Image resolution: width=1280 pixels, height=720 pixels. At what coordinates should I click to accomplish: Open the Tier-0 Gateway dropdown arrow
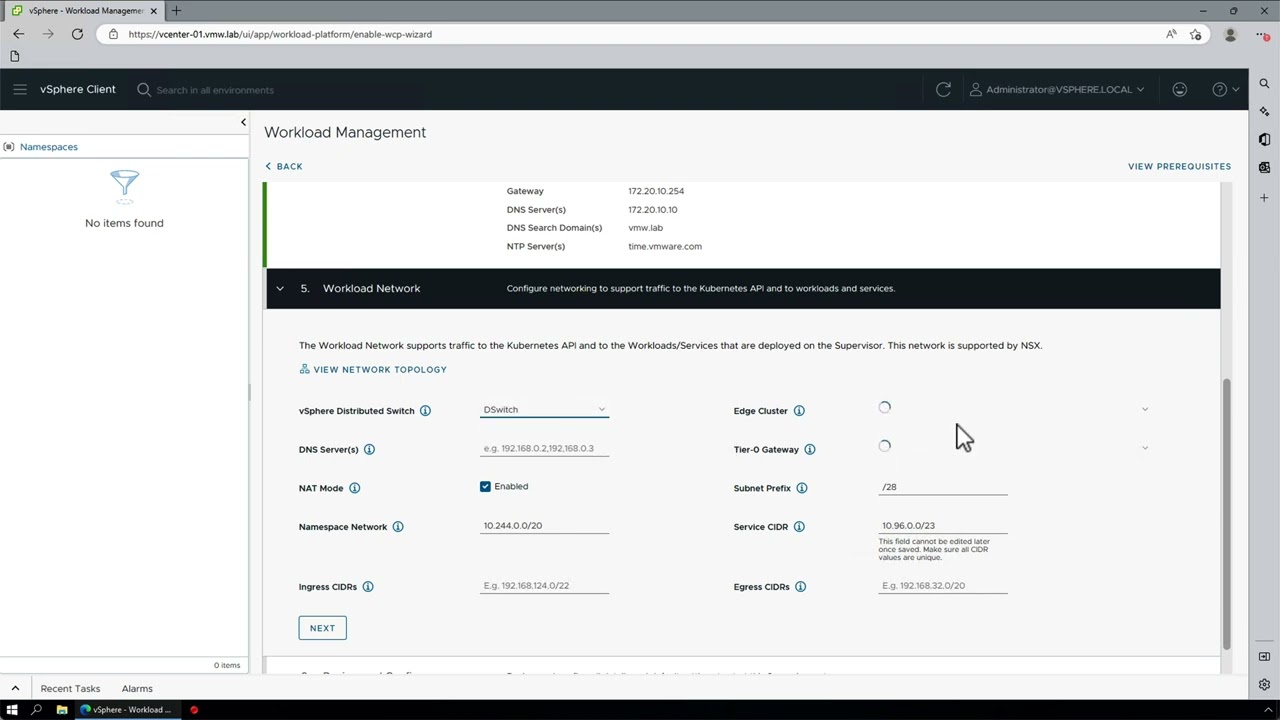coord(1145,448)
